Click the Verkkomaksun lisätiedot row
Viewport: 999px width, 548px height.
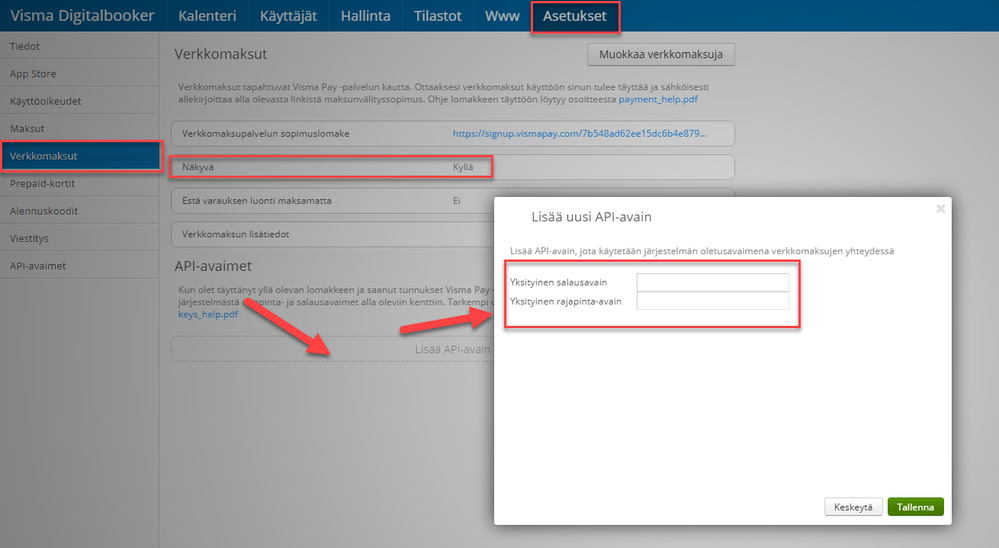point(332,234)
